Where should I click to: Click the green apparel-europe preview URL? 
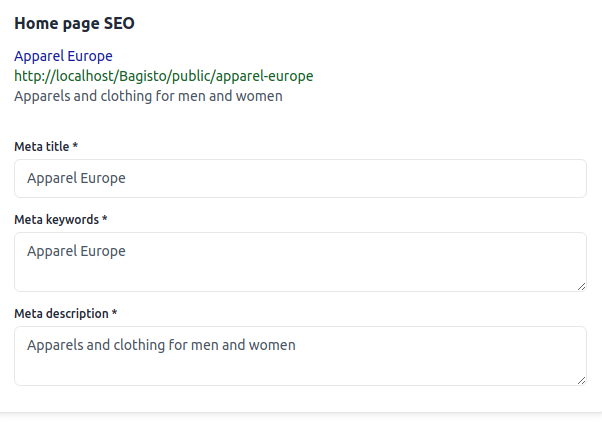[163, 76]
